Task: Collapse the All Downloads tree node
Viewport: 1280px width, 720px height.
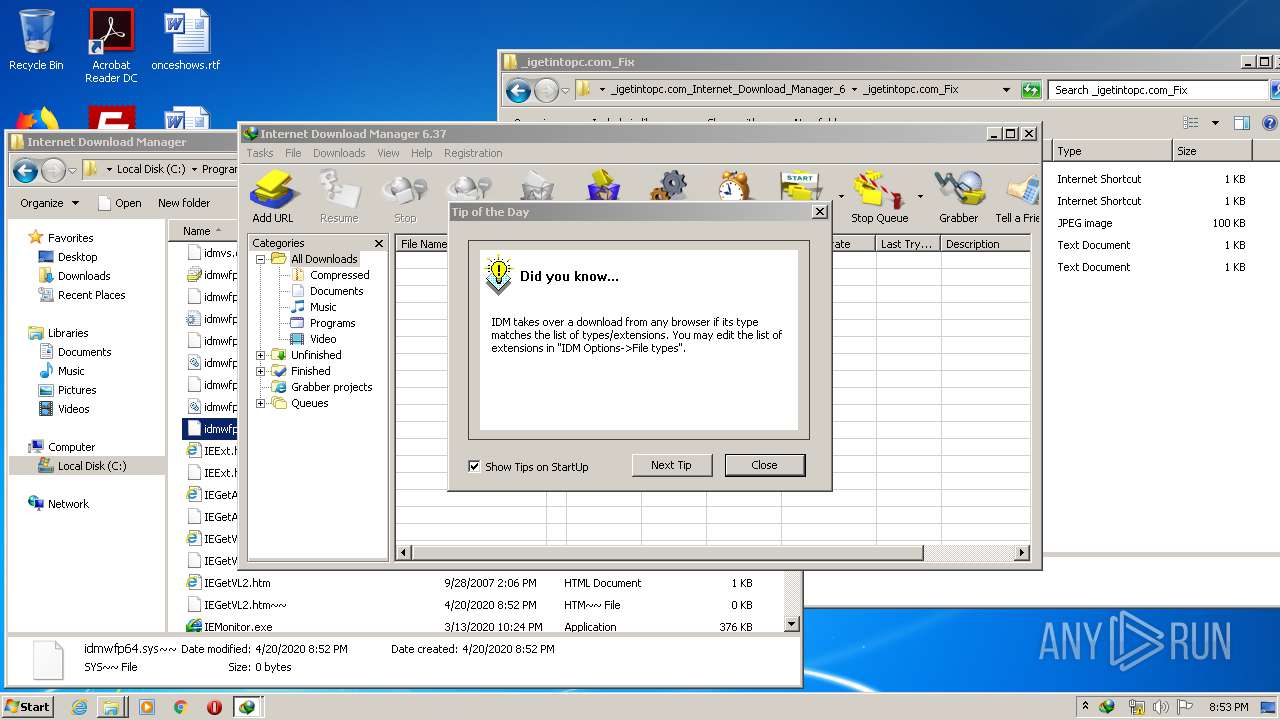Action: pos(261,259)
